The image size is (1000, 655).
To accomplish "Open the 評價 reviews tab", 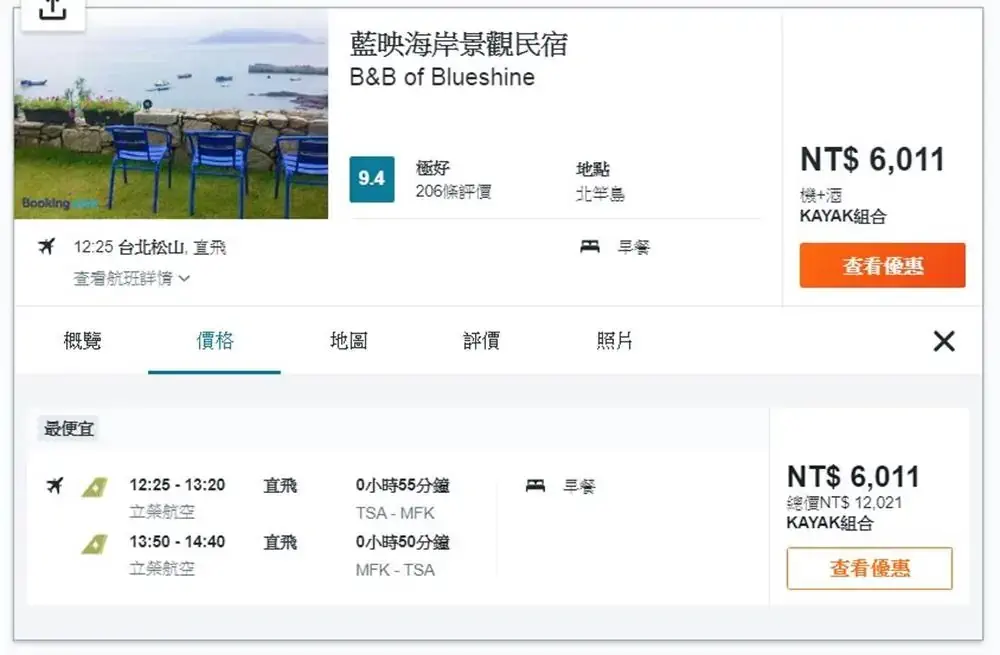I will tap(480, 341).
